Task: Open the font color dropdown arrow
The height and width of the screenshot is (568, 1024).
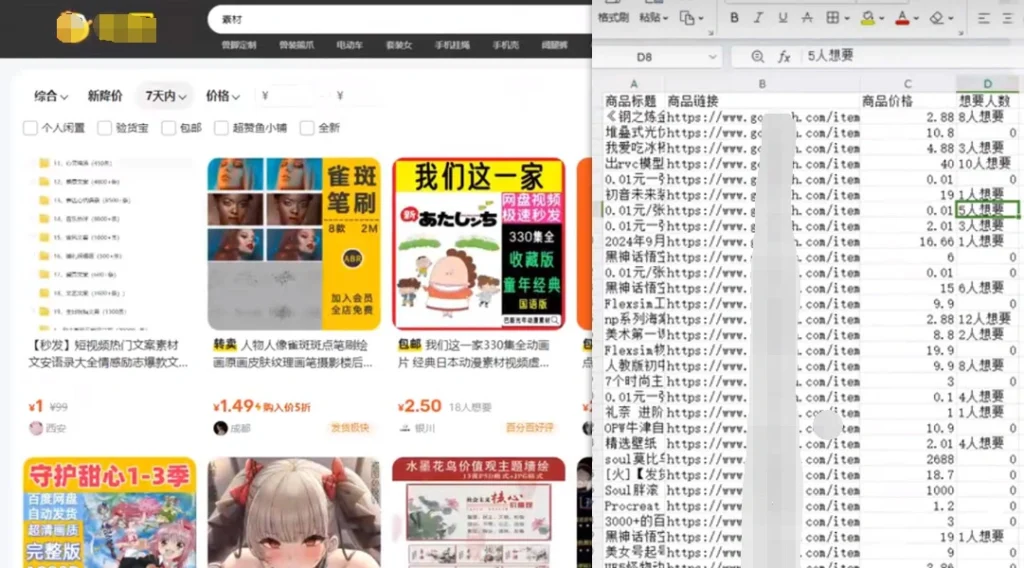Action: pyautogui.click(x=916, y=18)
